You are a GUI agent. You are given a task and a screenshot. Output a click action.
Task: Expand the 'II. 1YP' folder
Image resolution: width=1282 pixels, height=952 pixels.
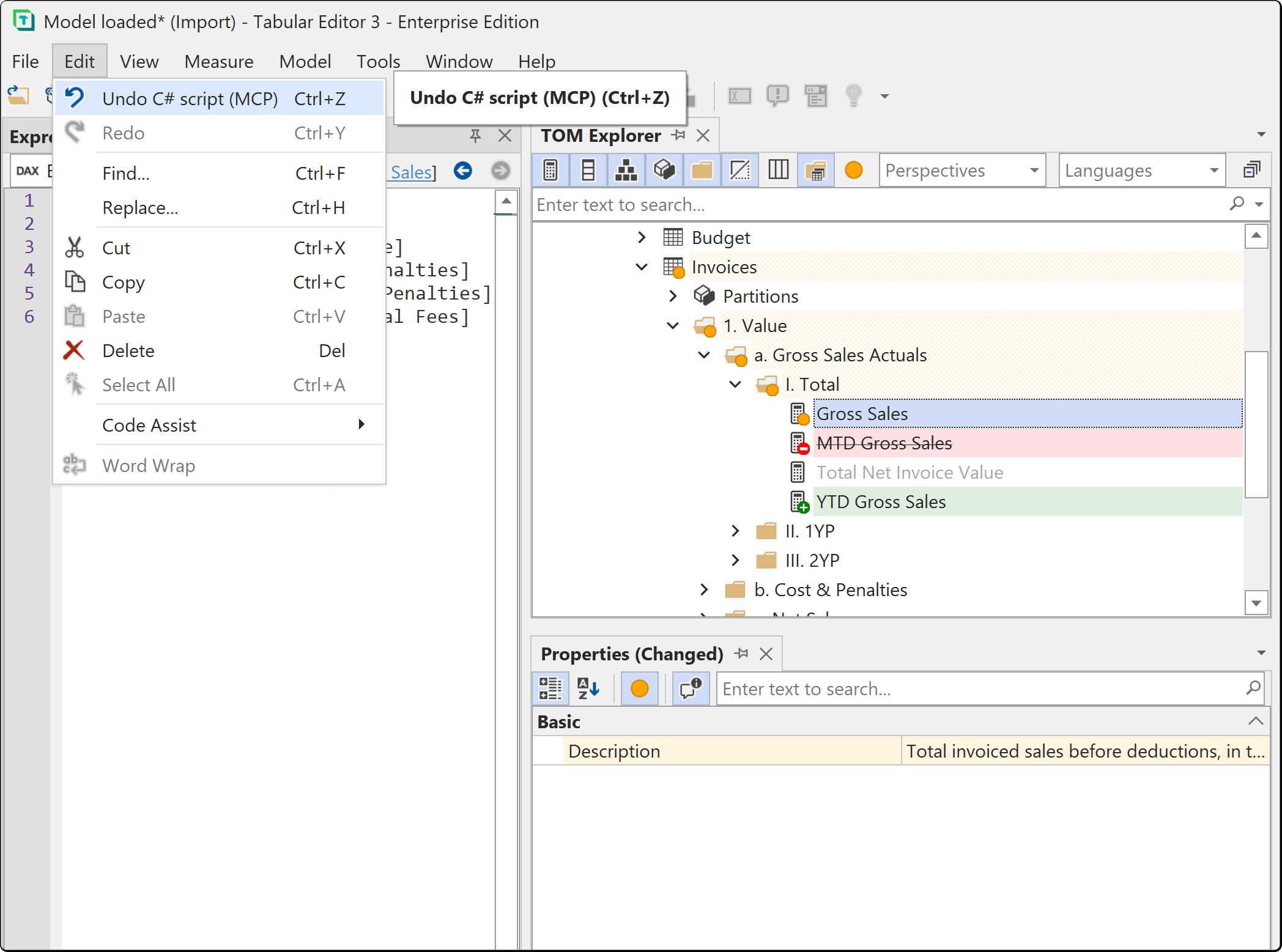coord(736,531)
